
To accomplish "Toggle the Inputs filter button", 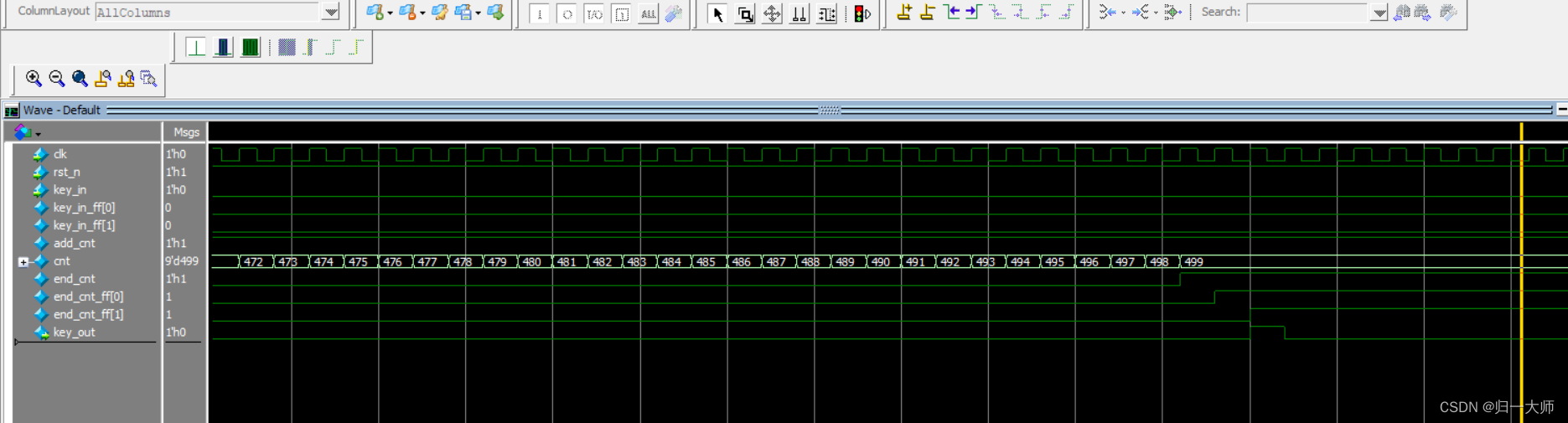I will (540, 14).
